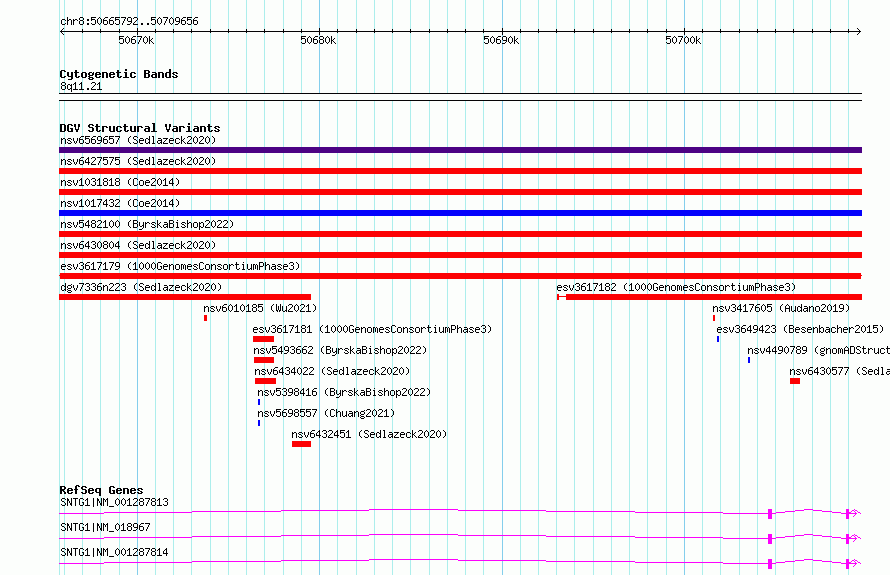Select nsv5398416 (ByrskaBishop2022) label

344,392
